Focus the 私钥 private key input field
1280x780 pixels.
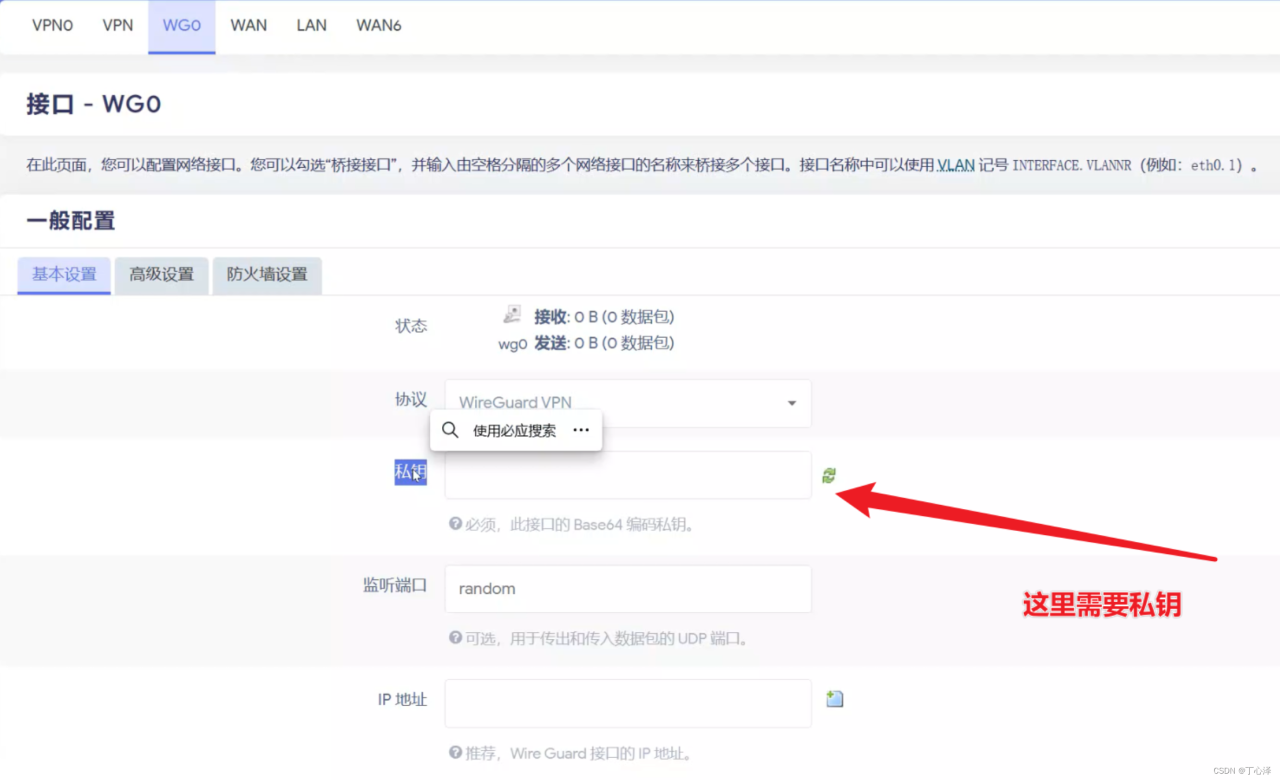click(628, 475)
